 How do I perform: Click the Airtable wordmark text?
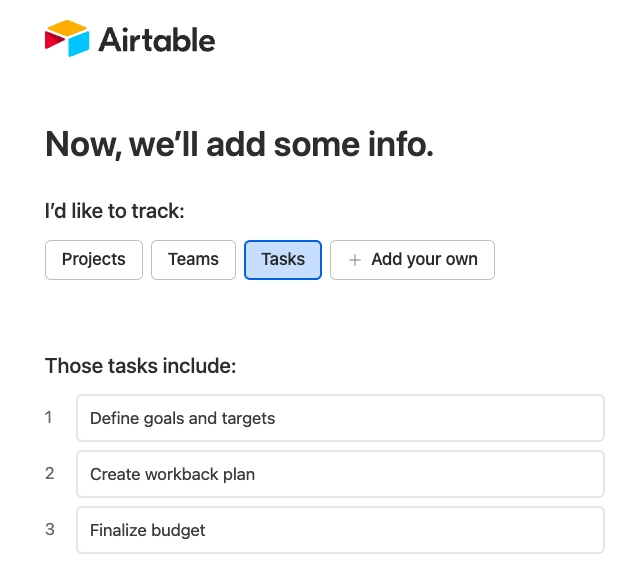[x=156, y=40]
